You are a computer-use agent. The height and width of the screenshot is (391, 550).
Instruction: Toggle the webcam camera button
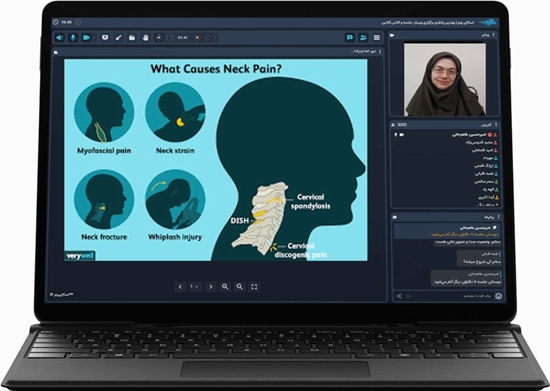[86, 38]
